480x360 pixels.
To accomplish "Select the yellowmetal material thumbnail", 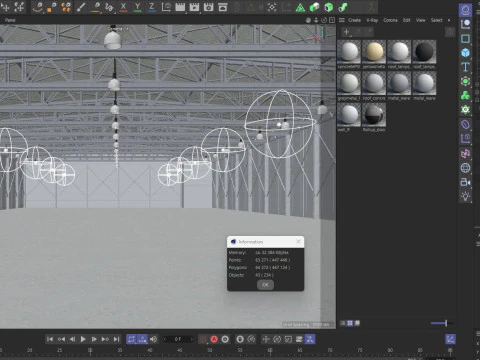I will [374, 52].
